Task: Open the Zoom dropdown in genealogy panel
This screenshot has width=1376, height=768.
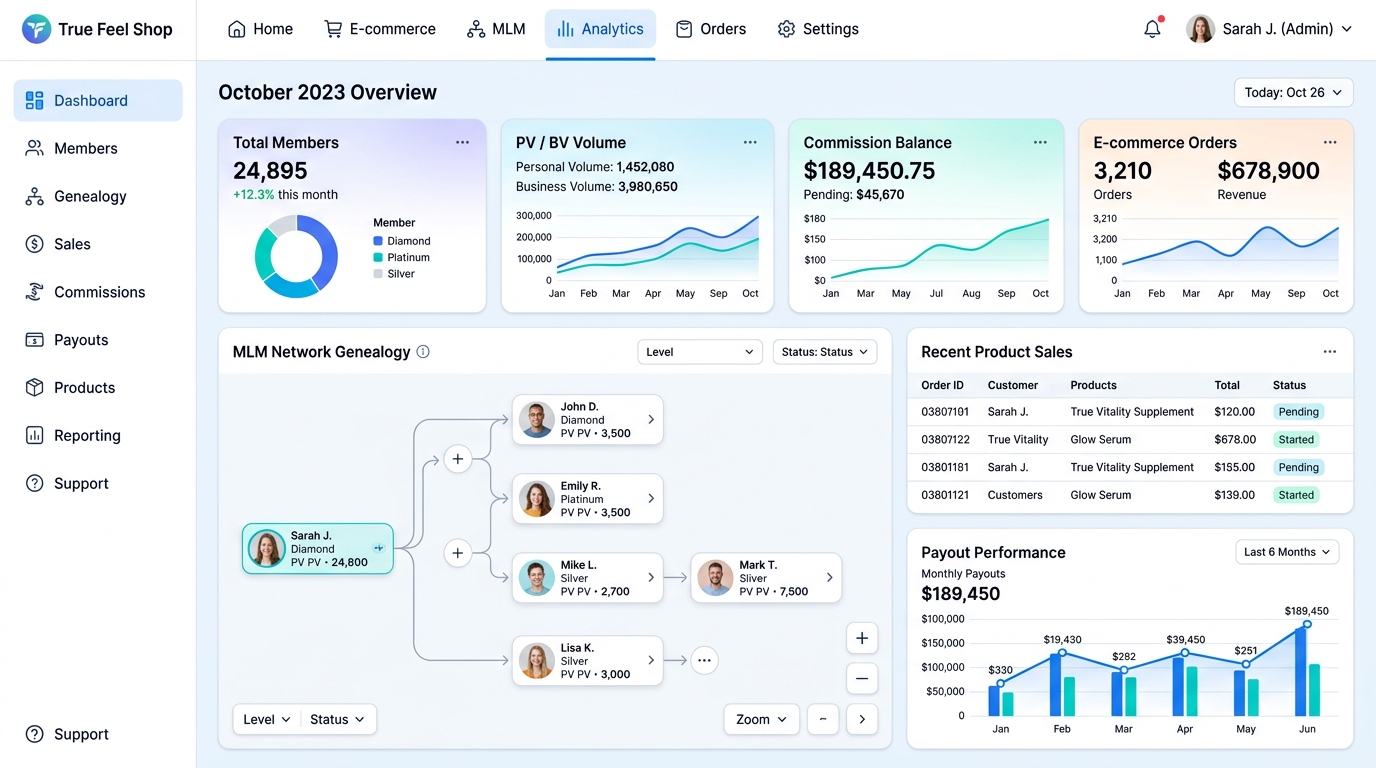Action: coord(762,719)
